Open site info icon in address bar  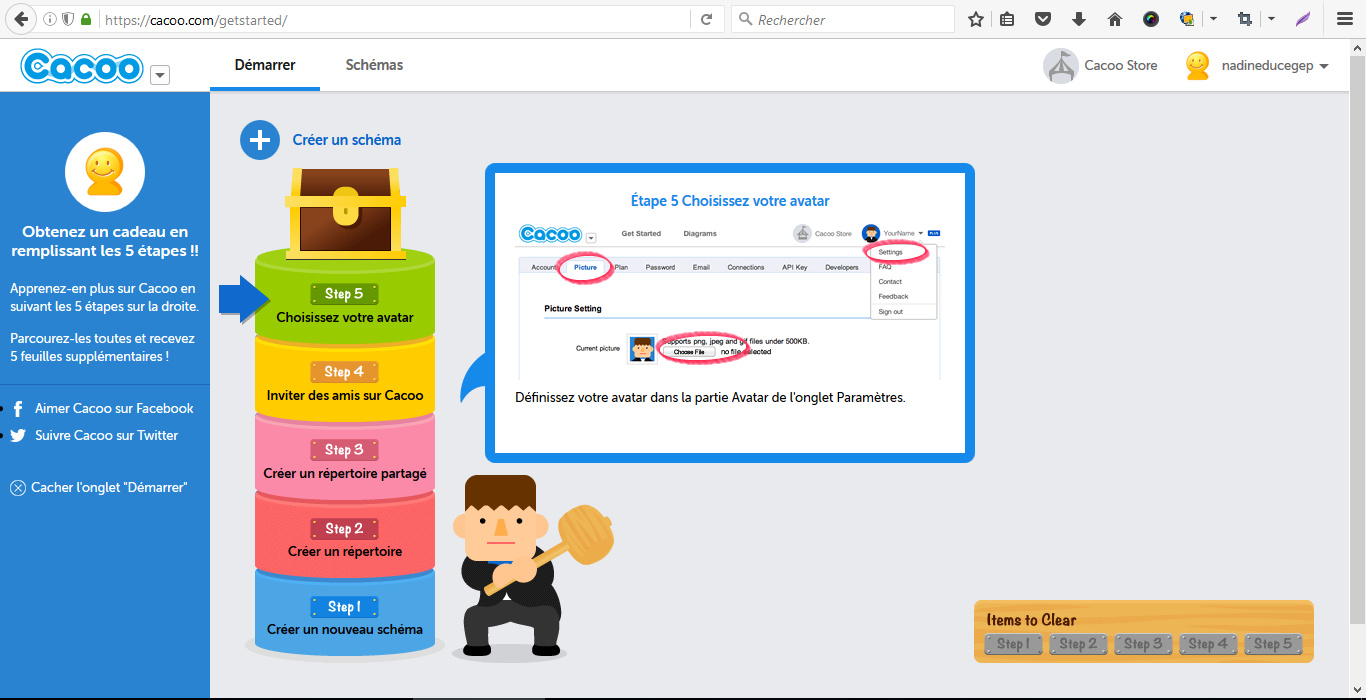click(x=50, y=19)
